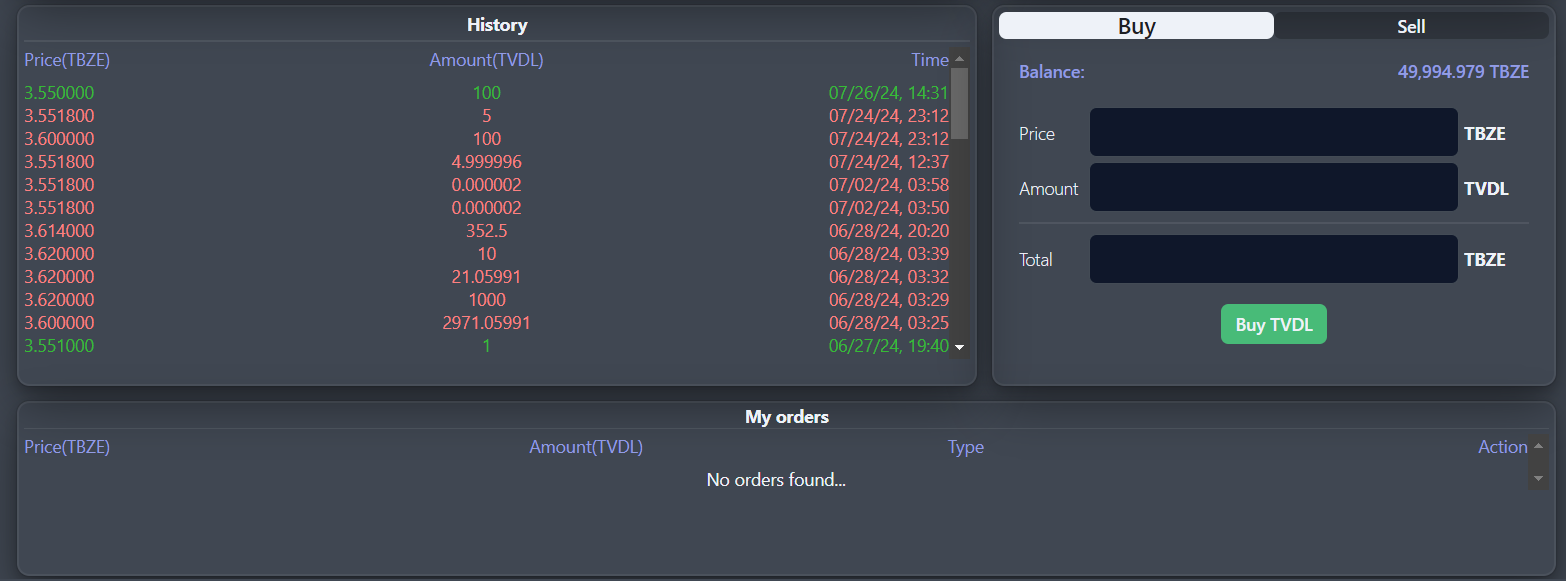This screenshot has width=1566, height=581.
Task: Click the 3.551000 green price entry
Action: pyautogui.click(x=59, y=346)
